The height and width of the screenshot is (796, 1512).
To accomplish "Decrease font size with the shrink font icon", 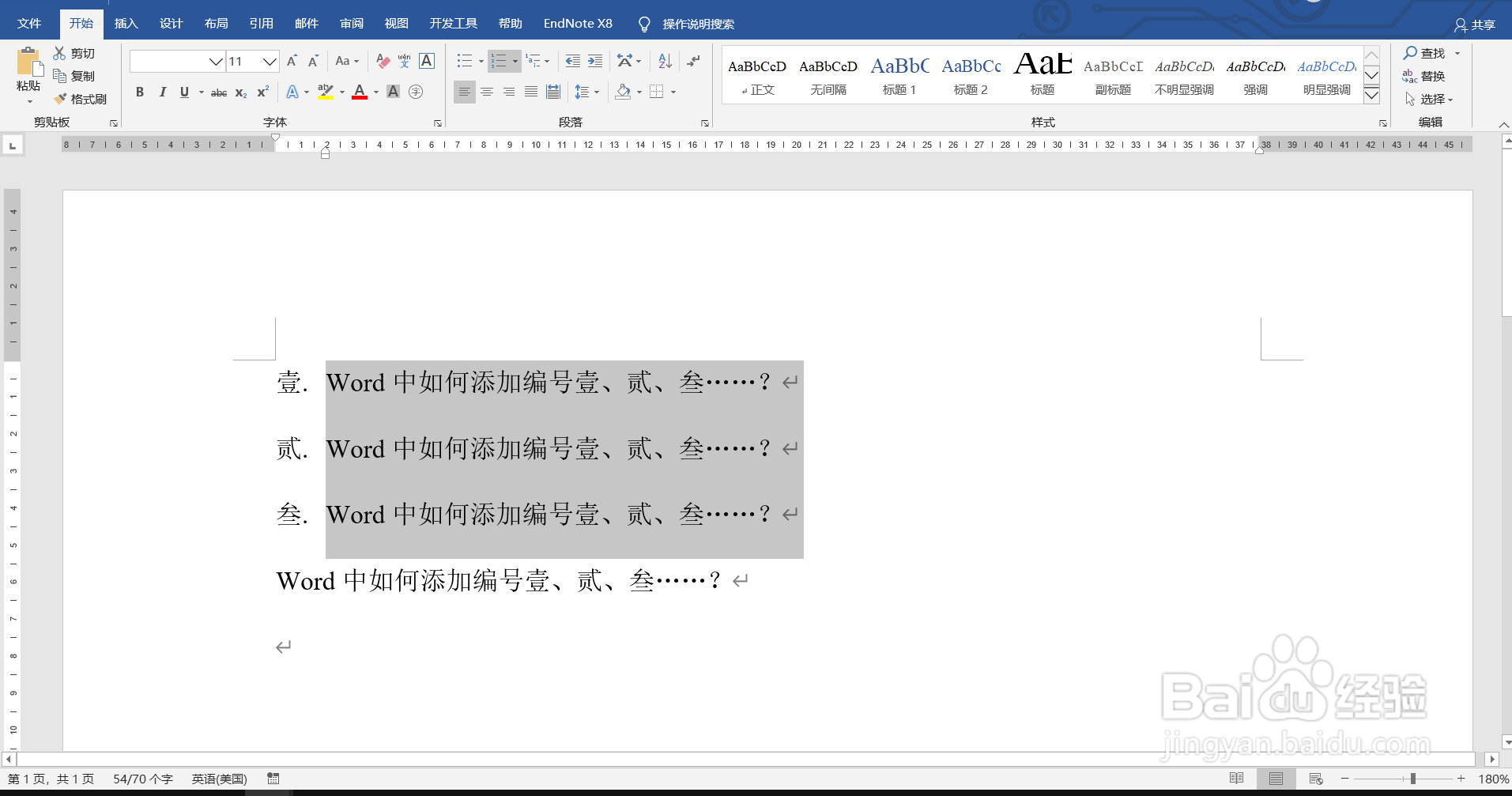I will 313,61.
